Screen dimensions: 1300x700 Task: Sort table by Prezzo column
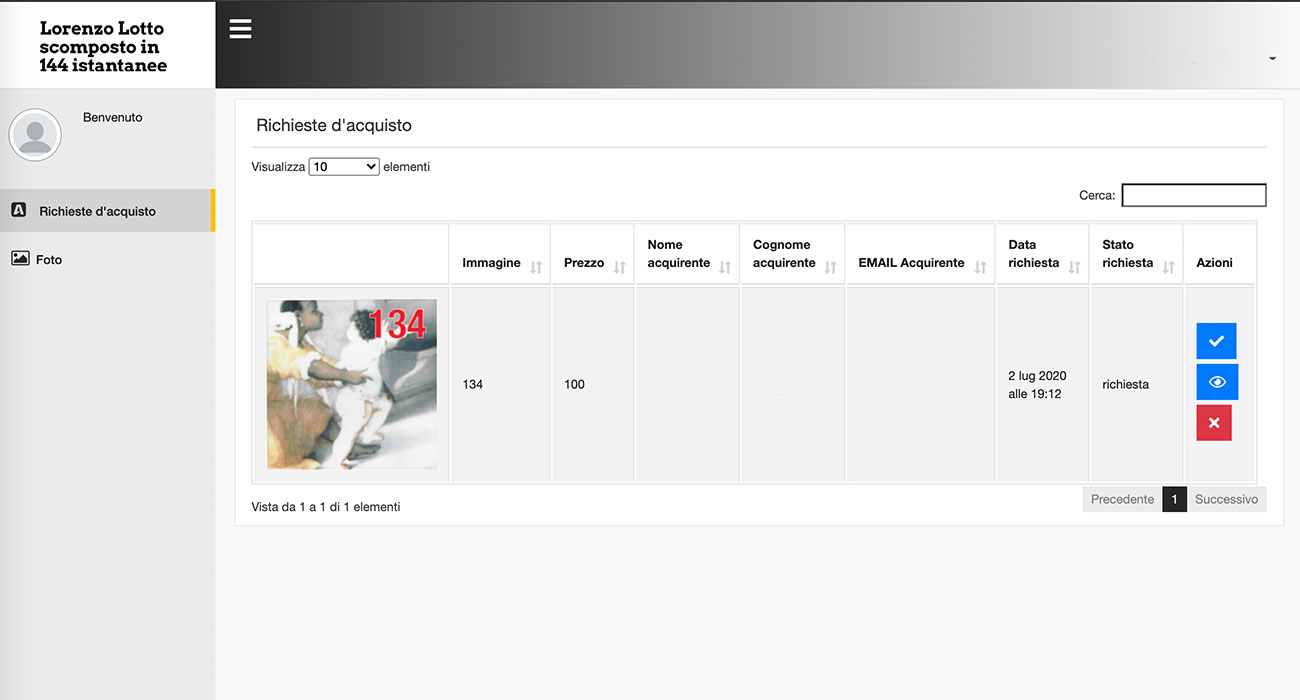tap(592, 263)
